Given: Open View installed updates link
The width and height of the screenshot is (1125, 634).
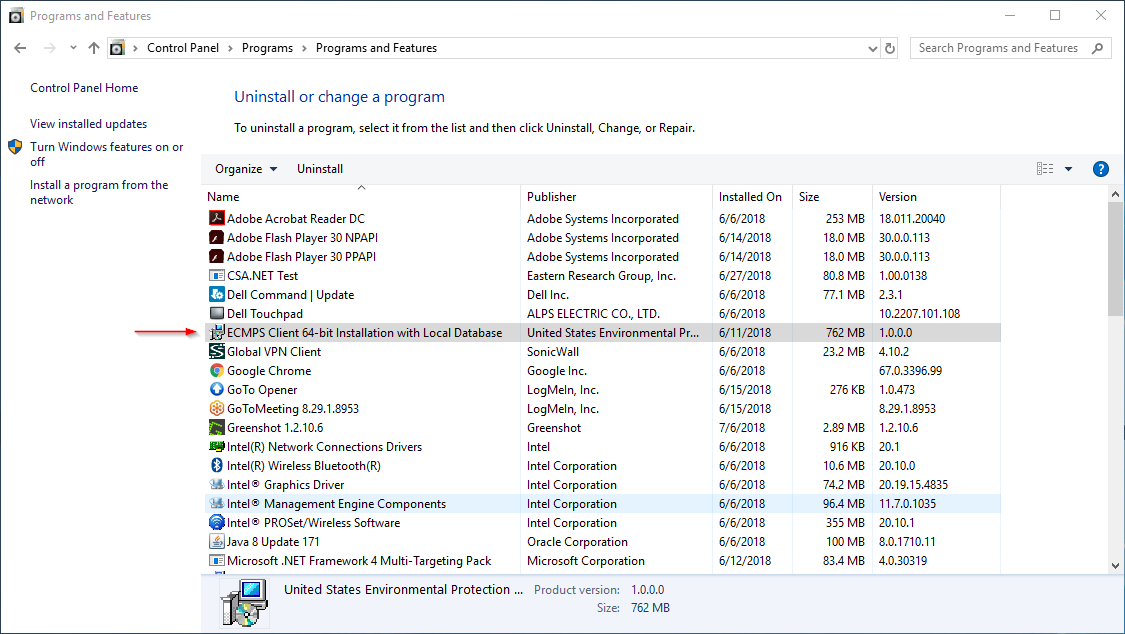Looking at the screenshot, I should tap(88, 123).
